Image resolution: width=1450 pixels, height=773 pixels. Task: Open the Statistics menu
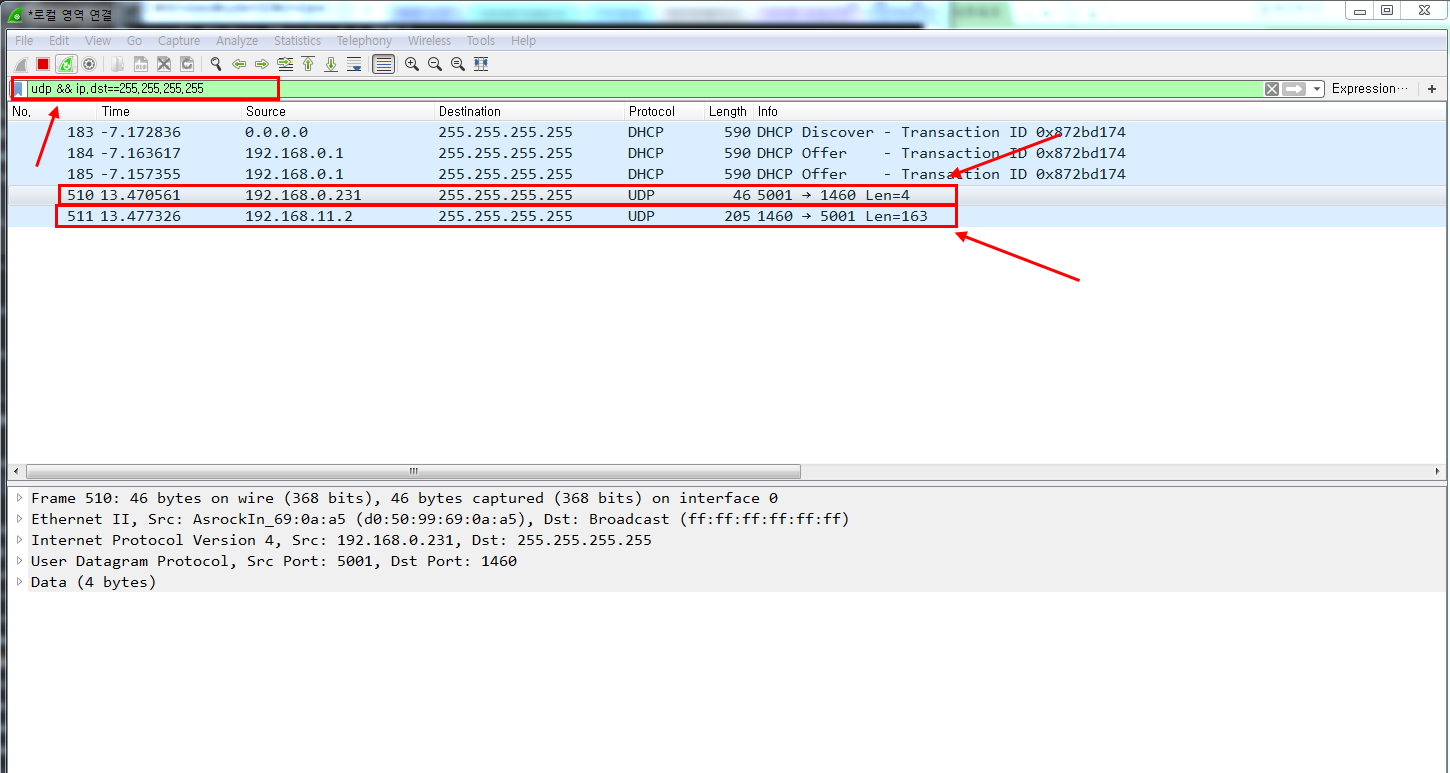coord(297,41)
